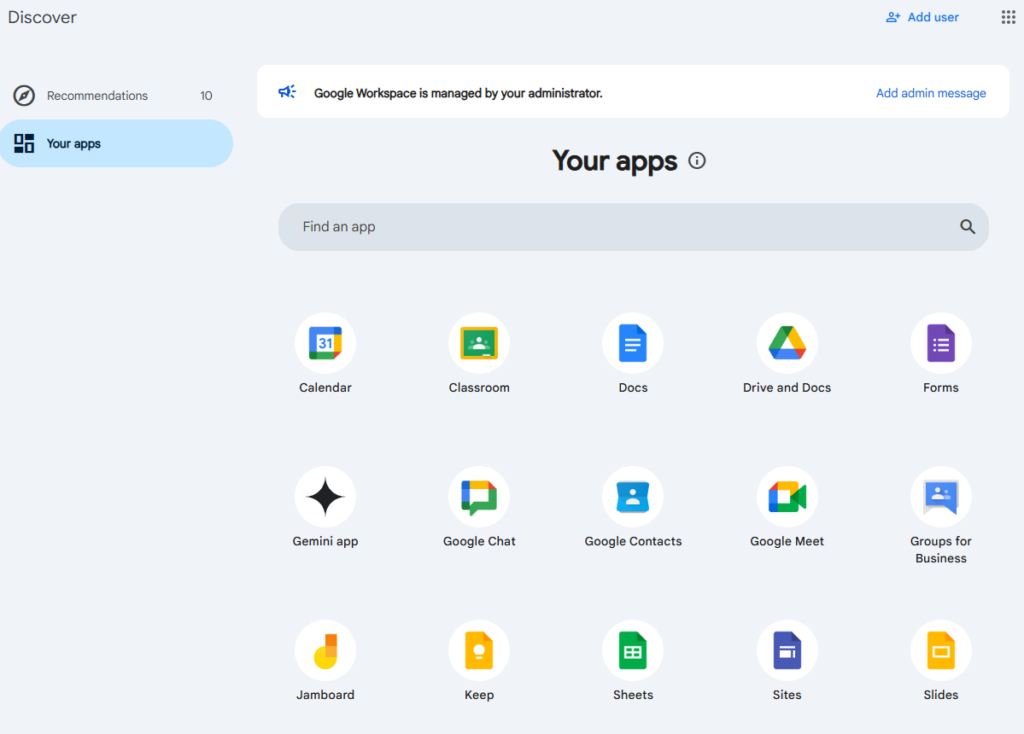Launch Google Classroom
Viewport: 1024px width, 734px height.
479,344
